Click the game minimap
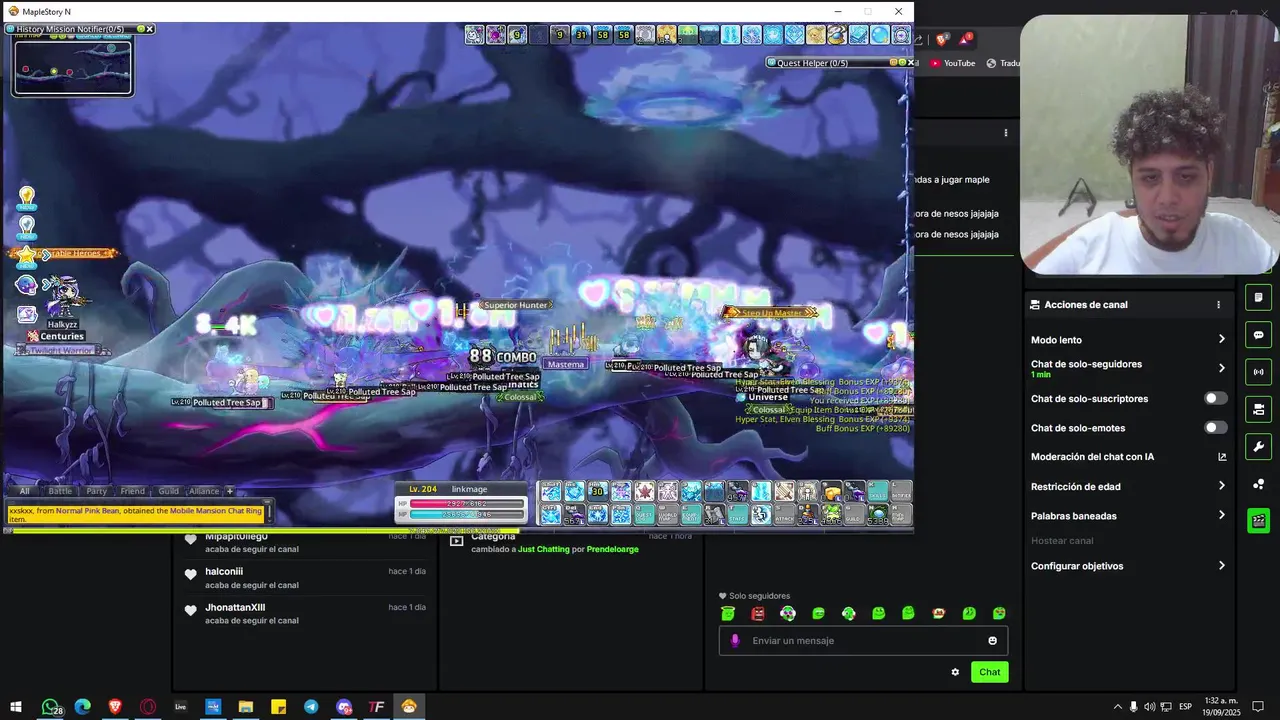 (x=72, y=66)
